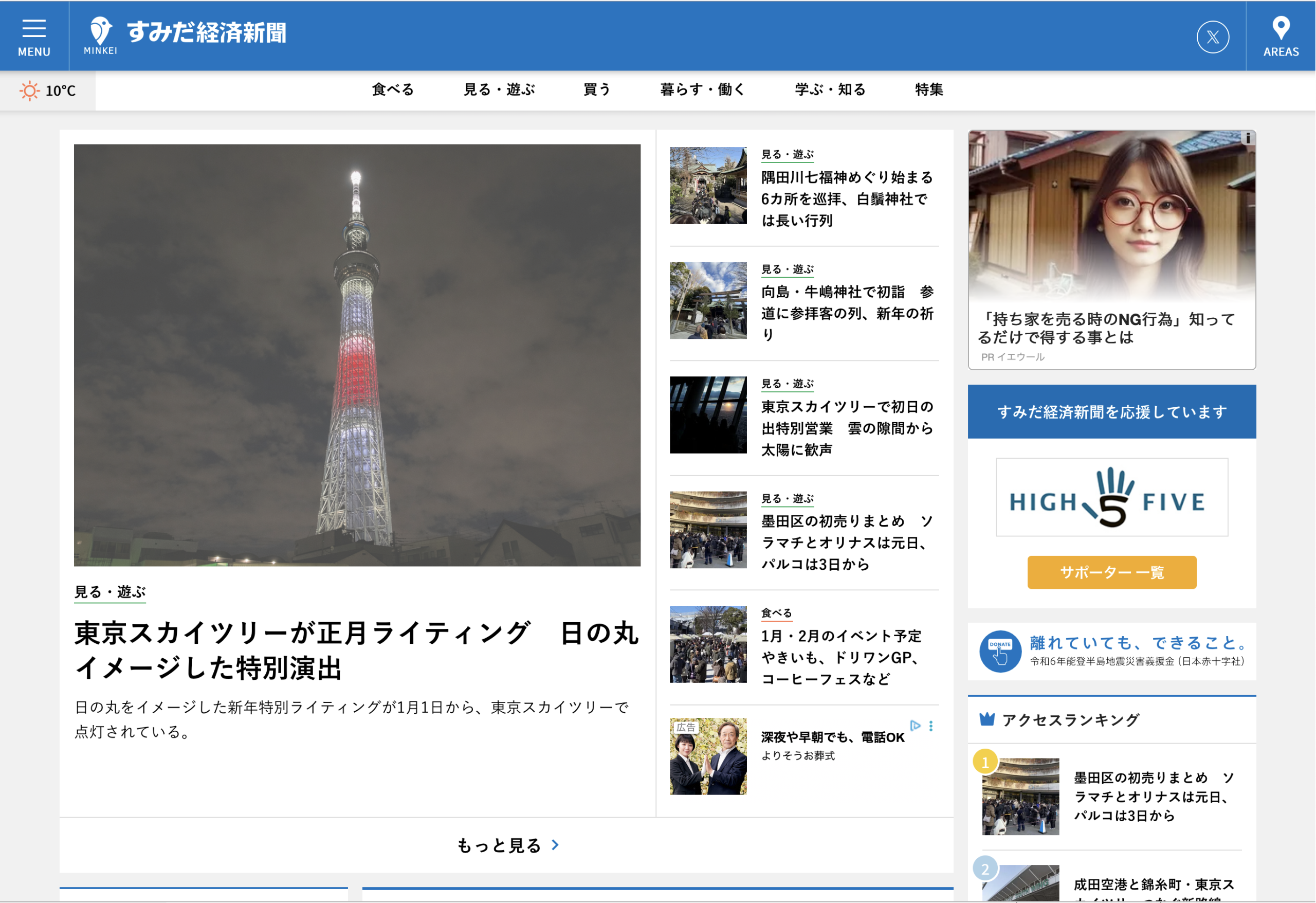Click the ad info 'i' icon

(1248, 138)
